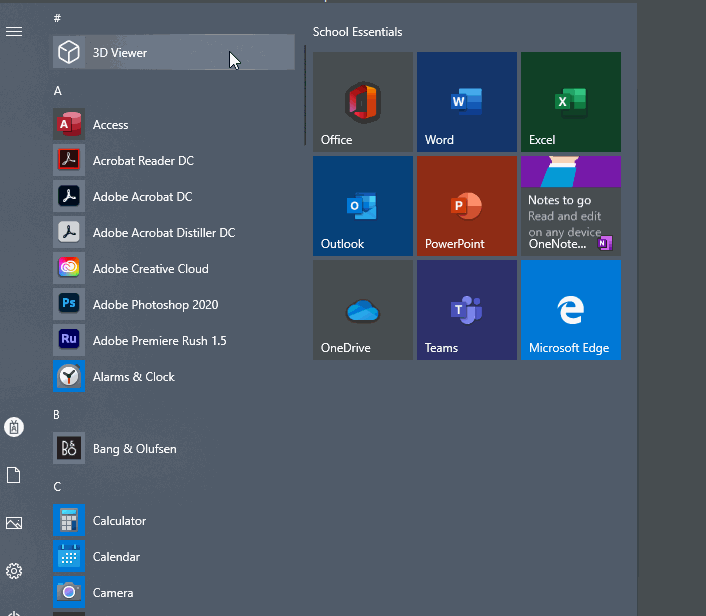Image resolution: width=706 pixels, height=616 pixels.
Task: Launch the Camera app
Action: [174, 593]
